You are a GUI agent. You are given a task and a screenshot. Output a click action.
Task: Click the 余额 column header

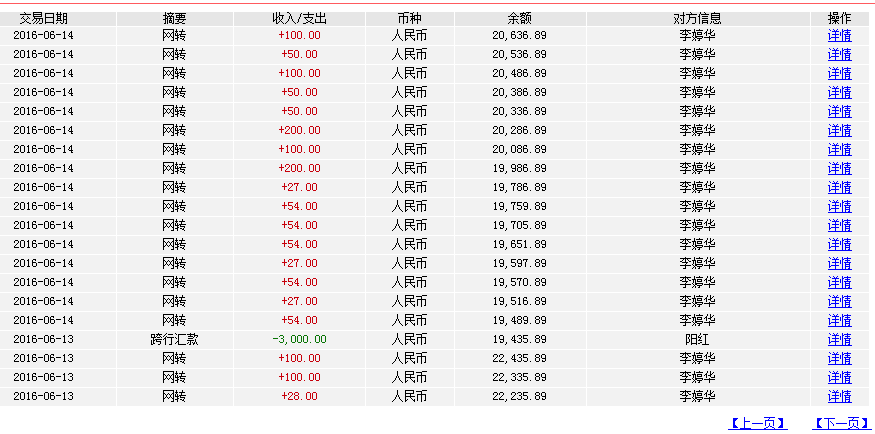(x=520, y=18)
